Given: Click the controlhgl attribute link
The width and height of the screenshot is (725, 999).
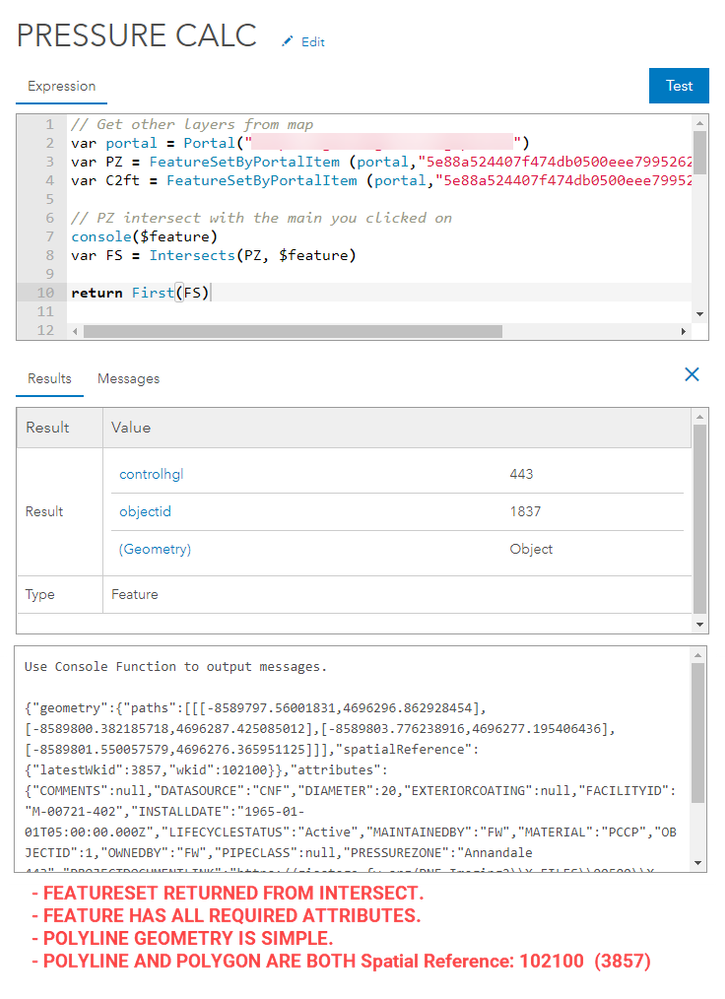Looking at the screenshot, I should 151,474.
